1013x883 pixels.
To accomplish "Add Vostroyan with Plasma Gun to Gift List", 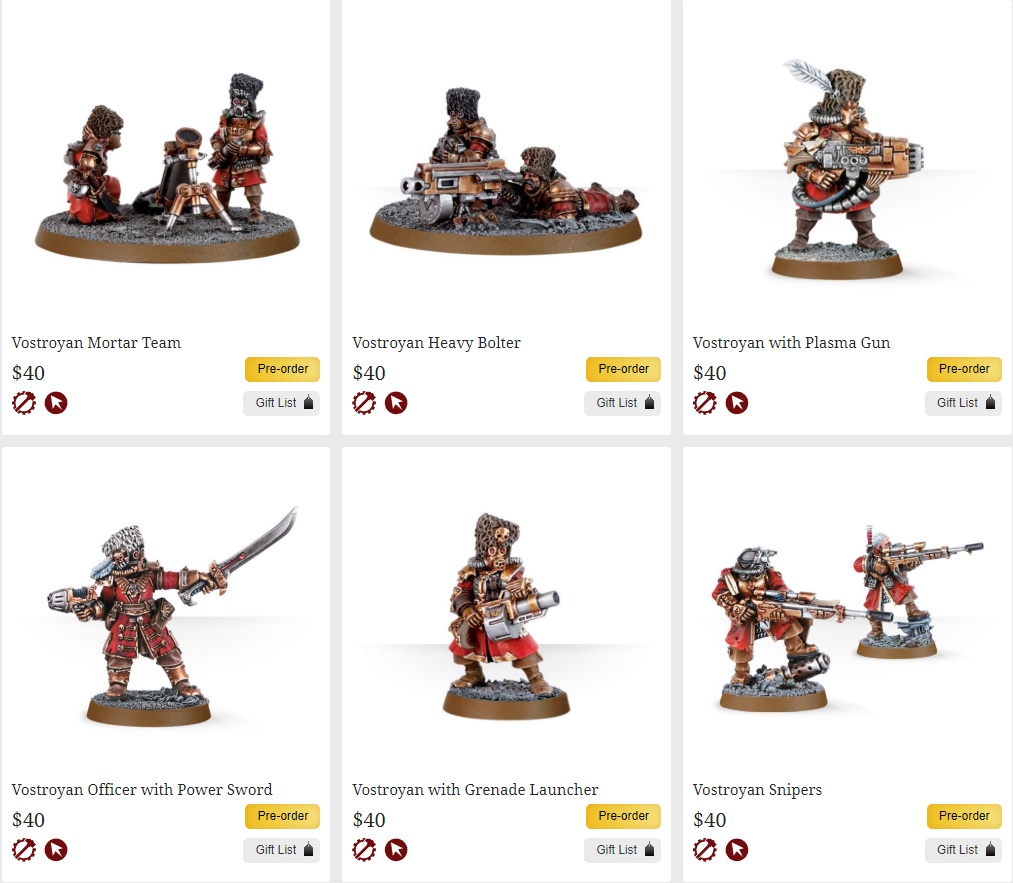I will click(963, 403).
